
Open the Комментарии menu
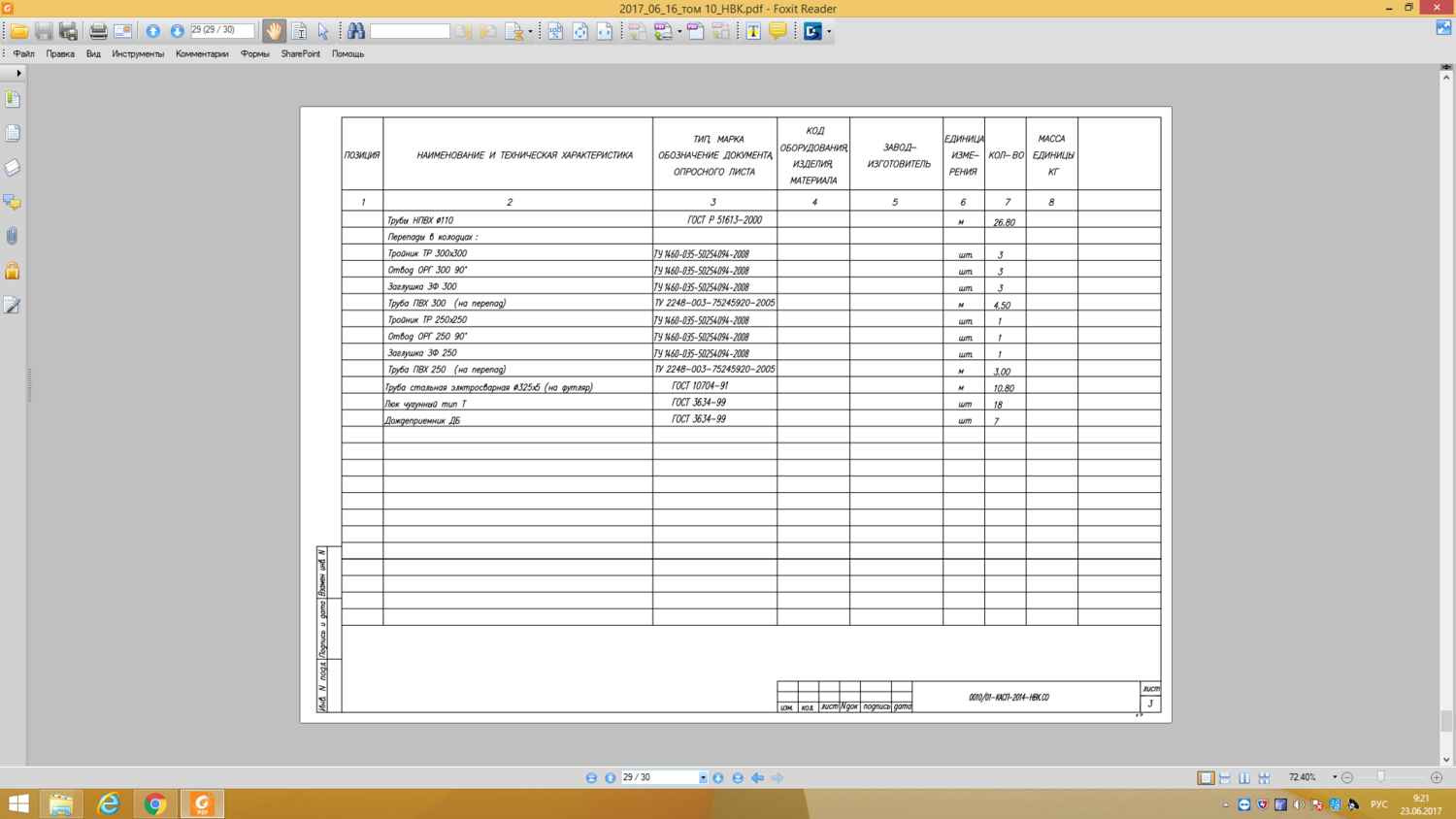click(x=202, y=54)
